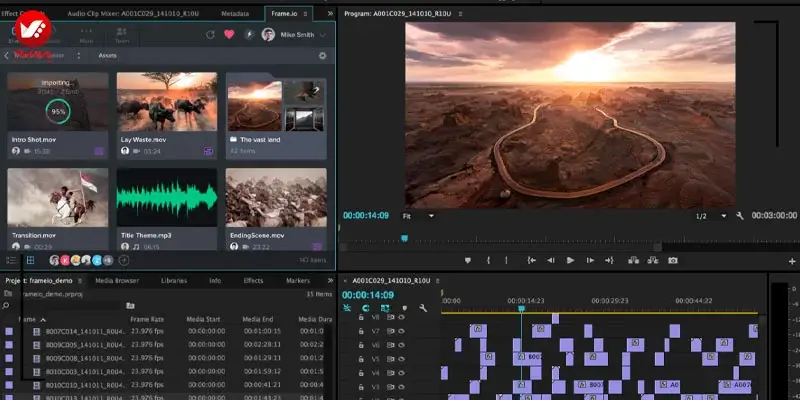Toggle visibility eye for track V6
Image resolution: width=800 pixels, height=400 pixels.
pos(402,345)
